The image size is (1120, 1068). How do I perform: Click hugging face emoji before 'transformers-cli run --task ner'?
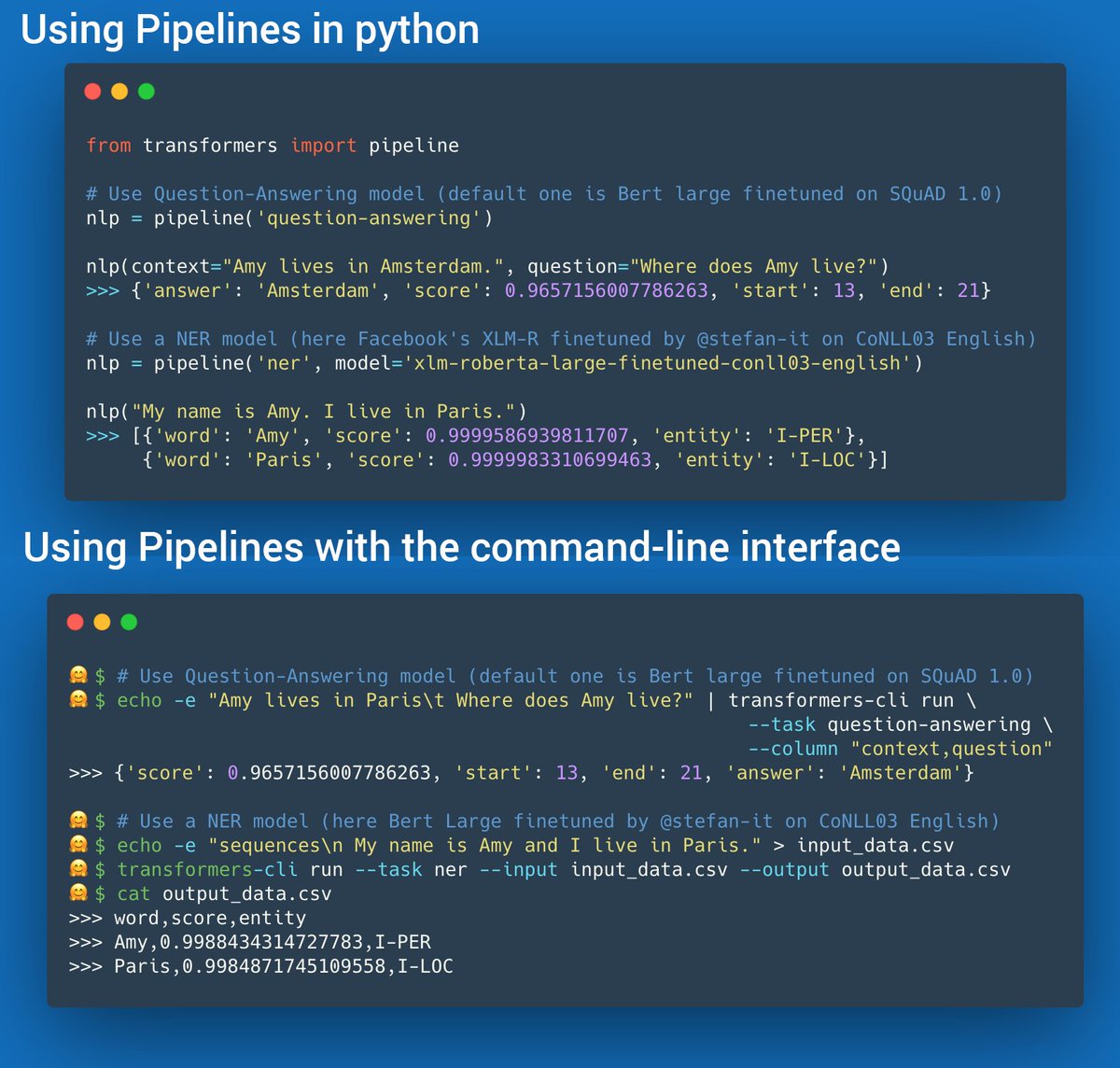pyautogui.click(x=77, y=869)
